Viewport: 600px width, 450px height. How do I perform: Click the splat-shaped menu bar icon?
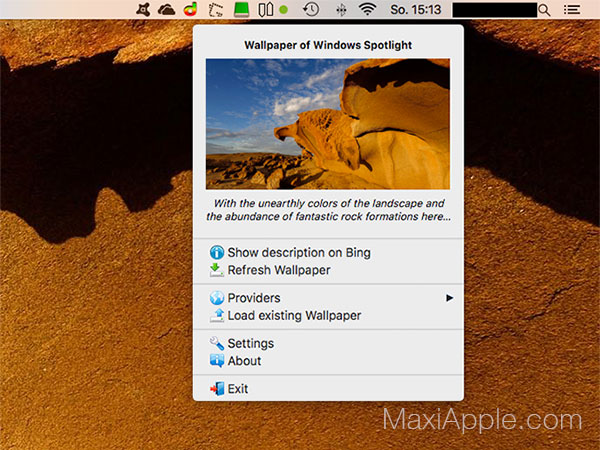(143, 9)
